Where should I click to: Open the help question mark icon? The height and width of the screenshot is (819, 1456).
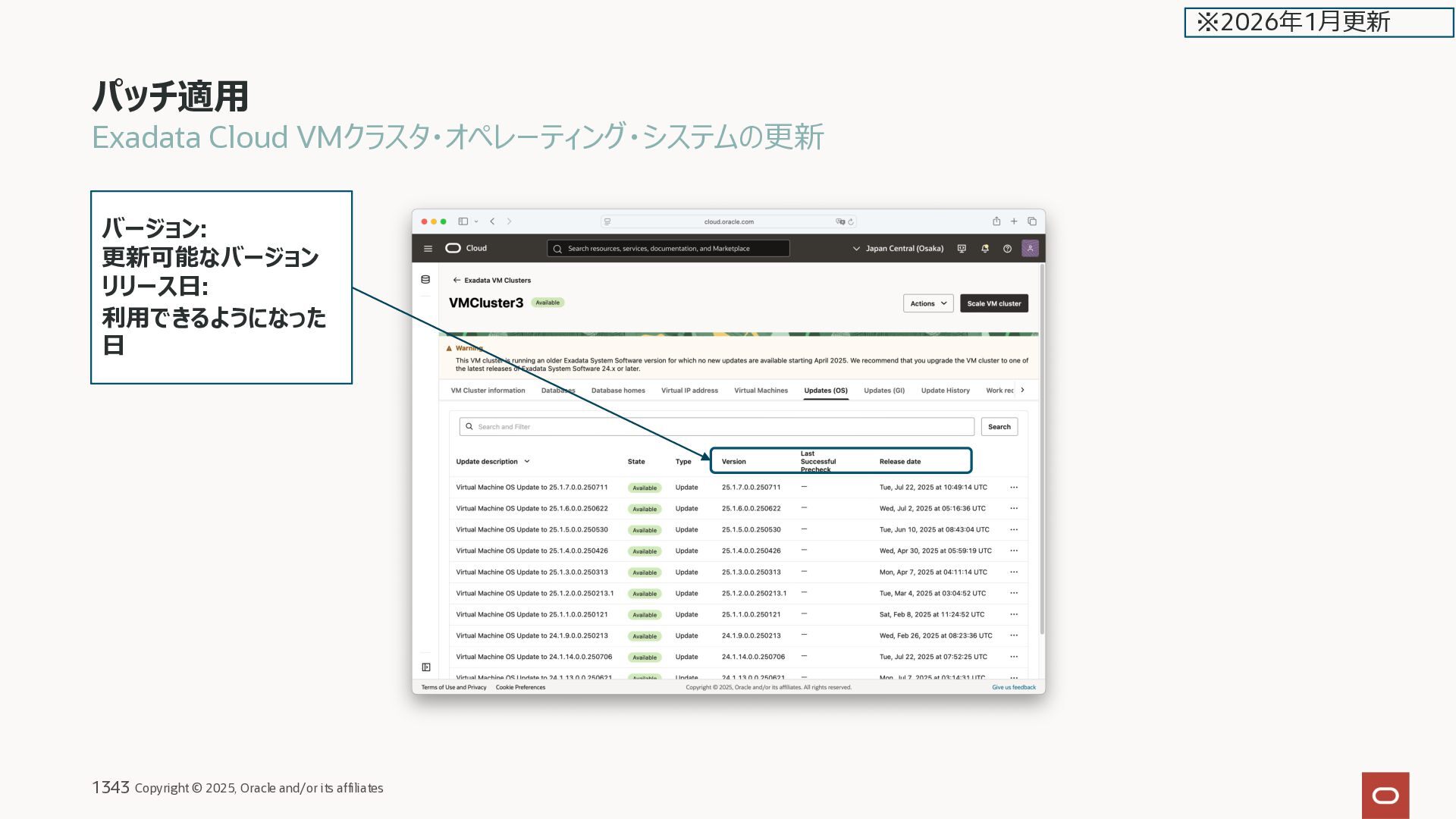pos(1007,249)
